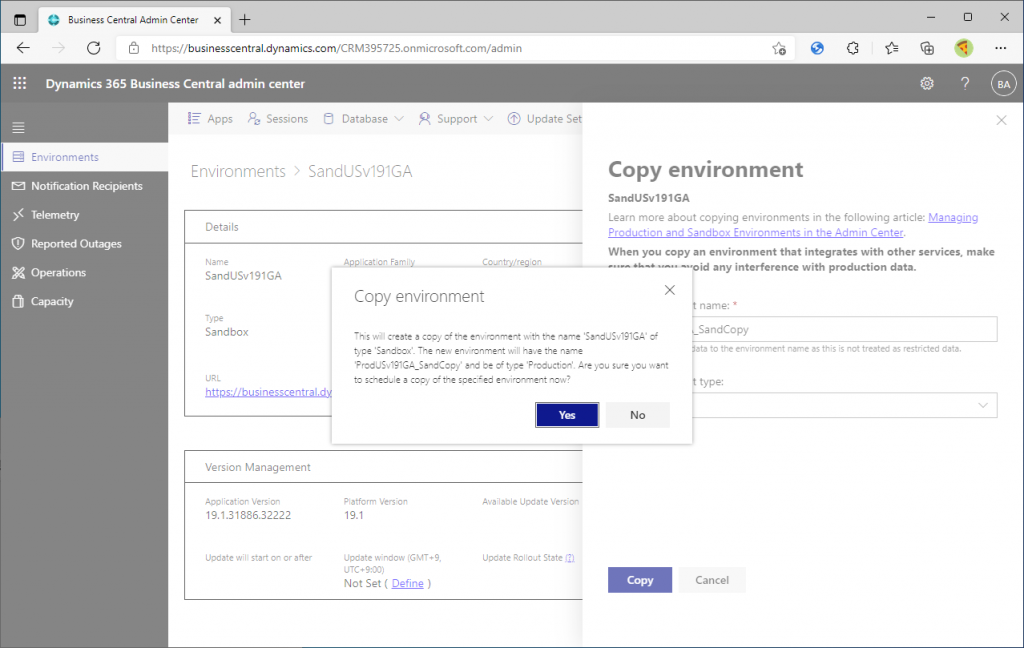Close the Business Central Admin Center tab

point(217,20)
